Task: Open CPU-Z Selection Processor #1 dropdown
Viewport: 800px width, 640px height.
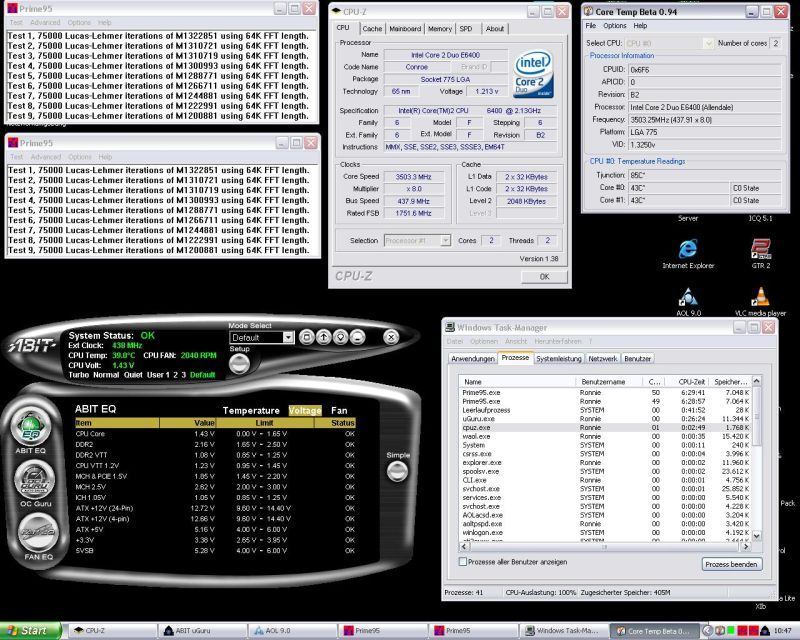Action: [x=417, y=240]
